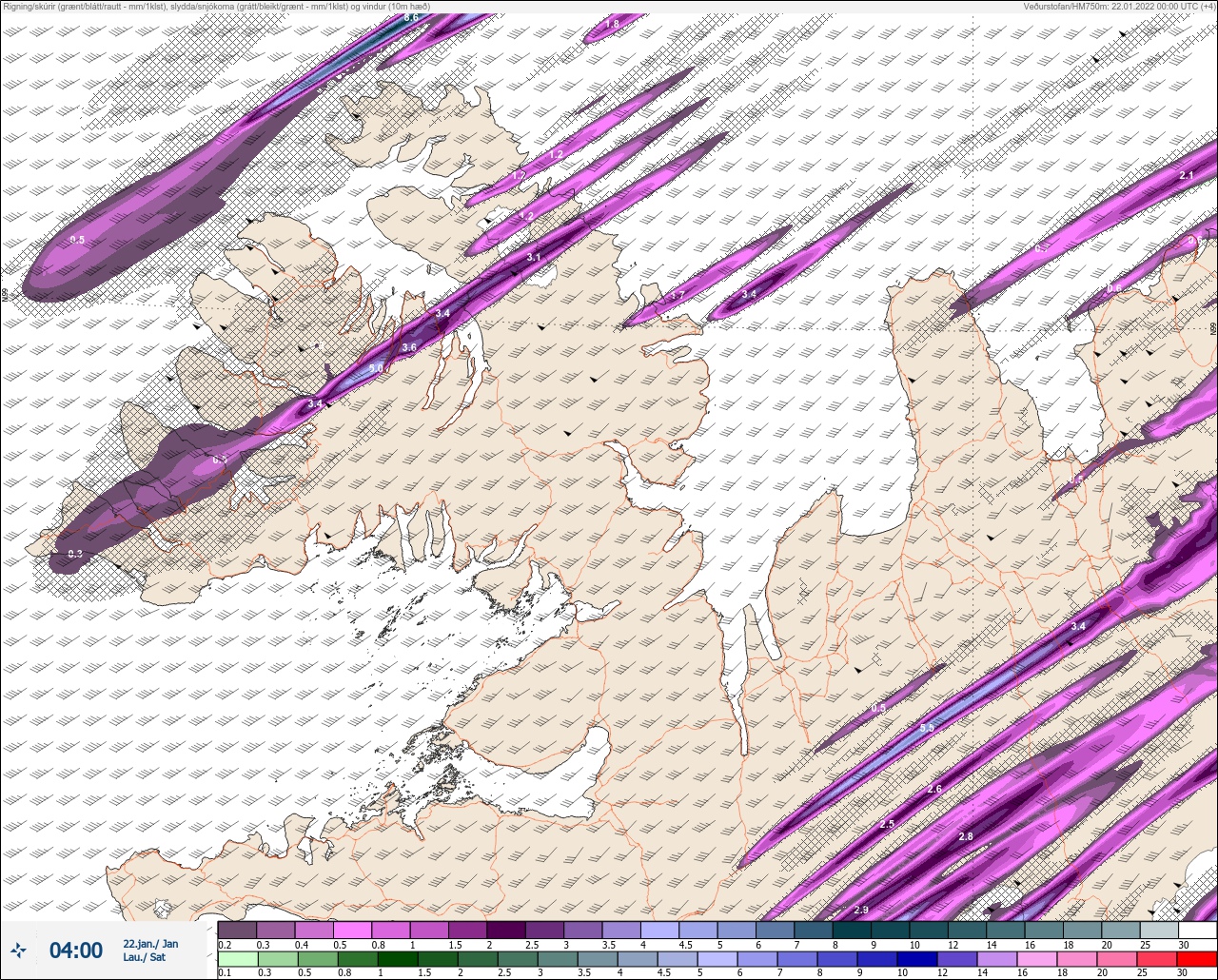This screenshot has width=1218, height=980.
Task: Click the 1.7 precipitation value on map
Action: (x=678, y=296)
